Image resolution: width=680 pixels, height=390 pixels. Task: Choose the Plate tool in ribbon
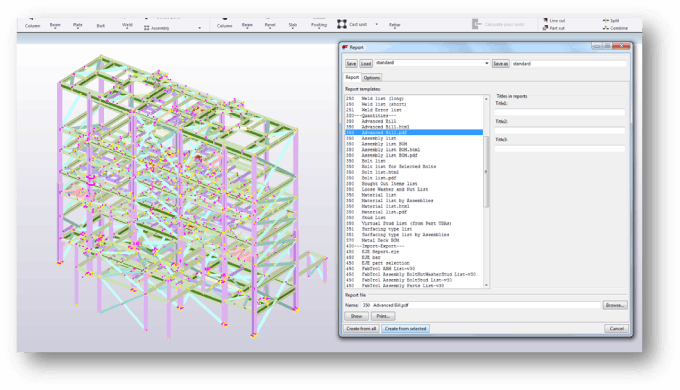[x=78, y=25]
